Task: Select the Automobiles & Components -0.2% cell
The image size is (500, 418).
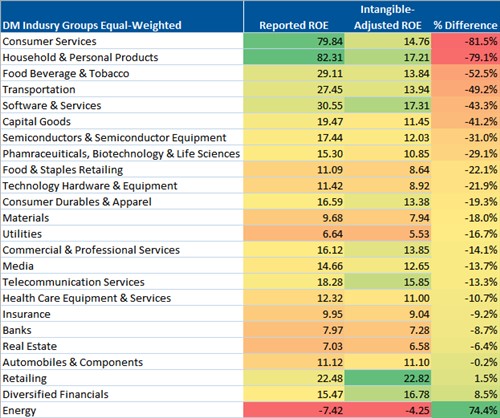Action: pyautogui.click(x=465, y=362)
